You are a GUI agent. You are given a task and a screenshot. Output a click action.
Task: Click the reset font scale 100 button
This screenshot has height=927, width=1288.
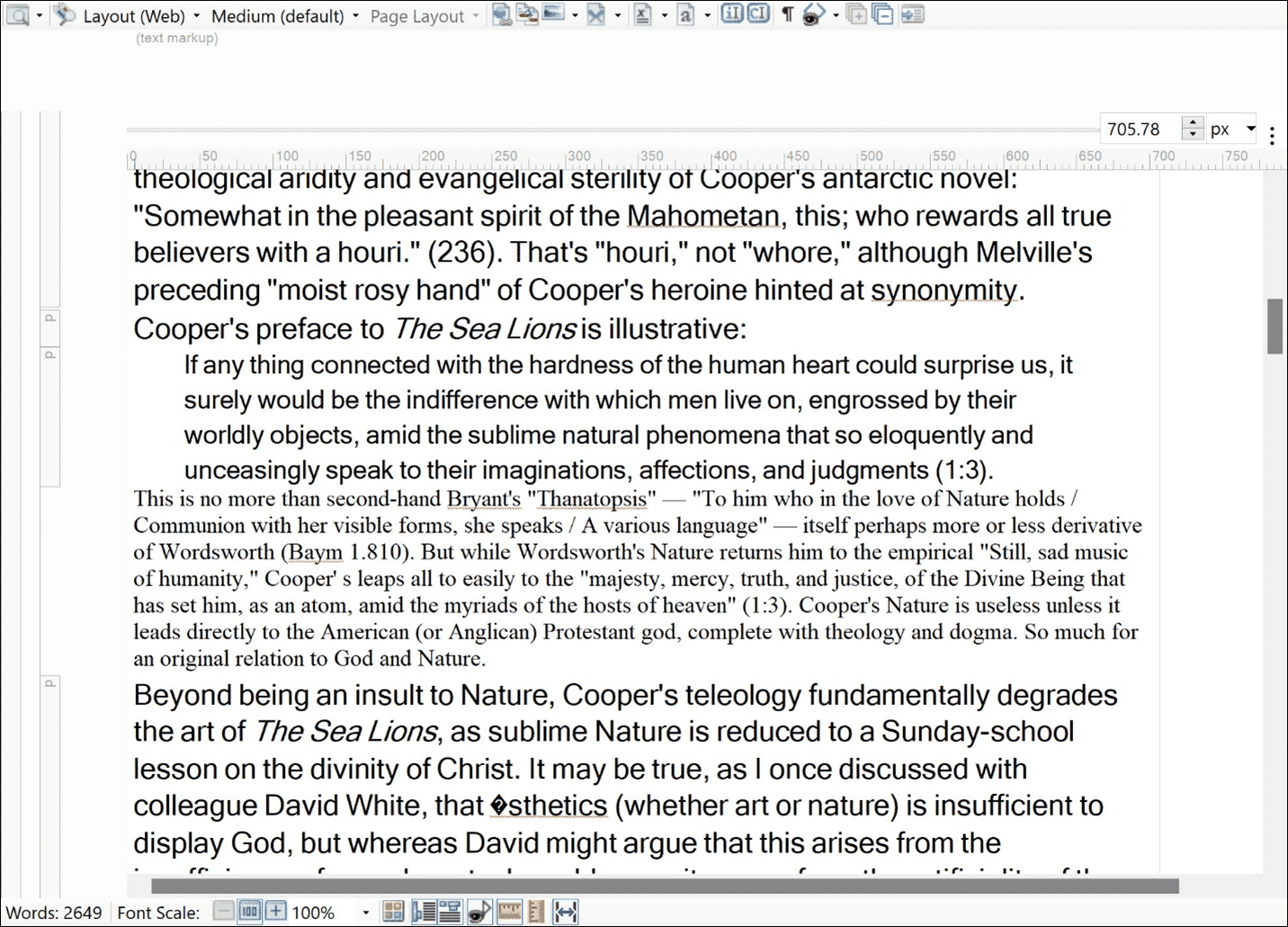point(250,912)
